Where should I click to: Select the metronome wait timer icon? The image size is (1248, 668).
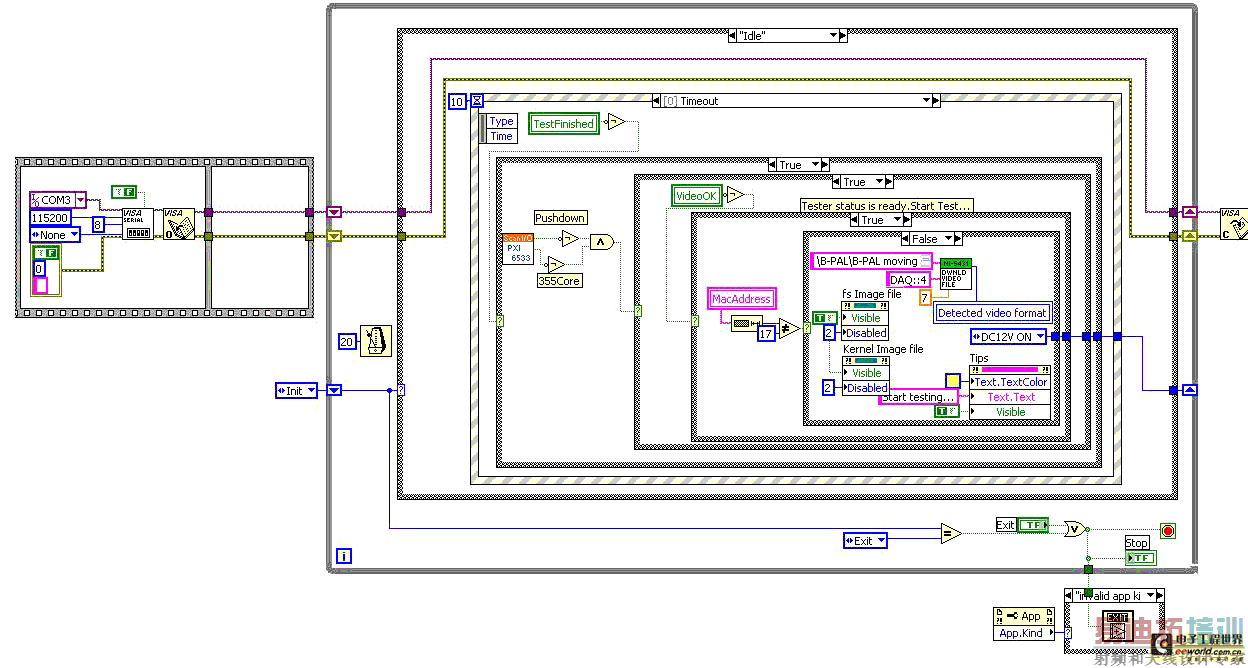[x=375, y=340]
